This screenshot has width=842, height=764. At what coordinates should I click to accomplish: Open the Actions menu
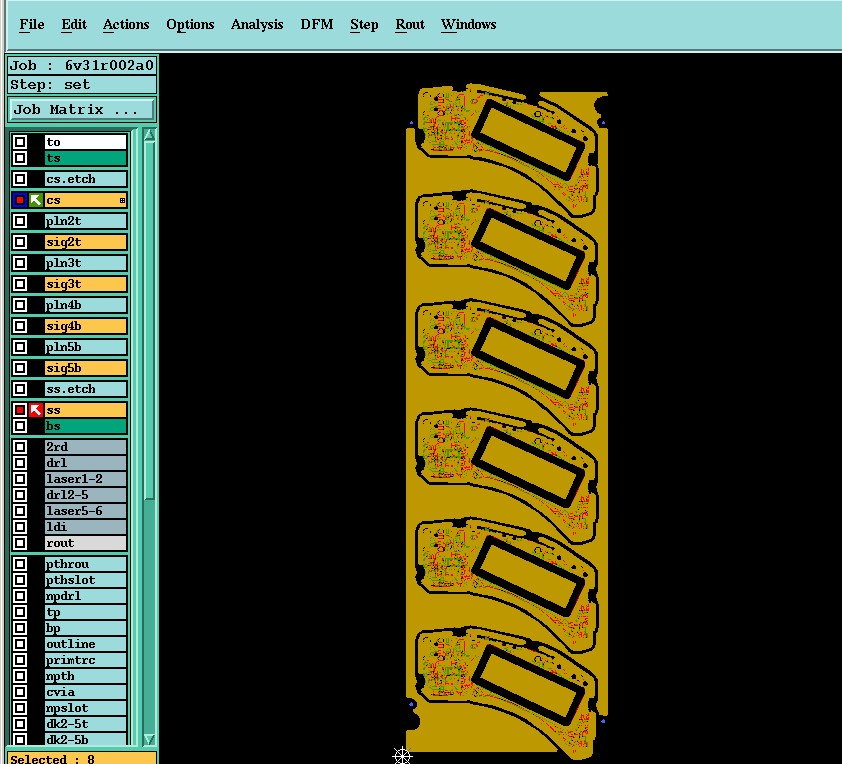coord(126,25)
